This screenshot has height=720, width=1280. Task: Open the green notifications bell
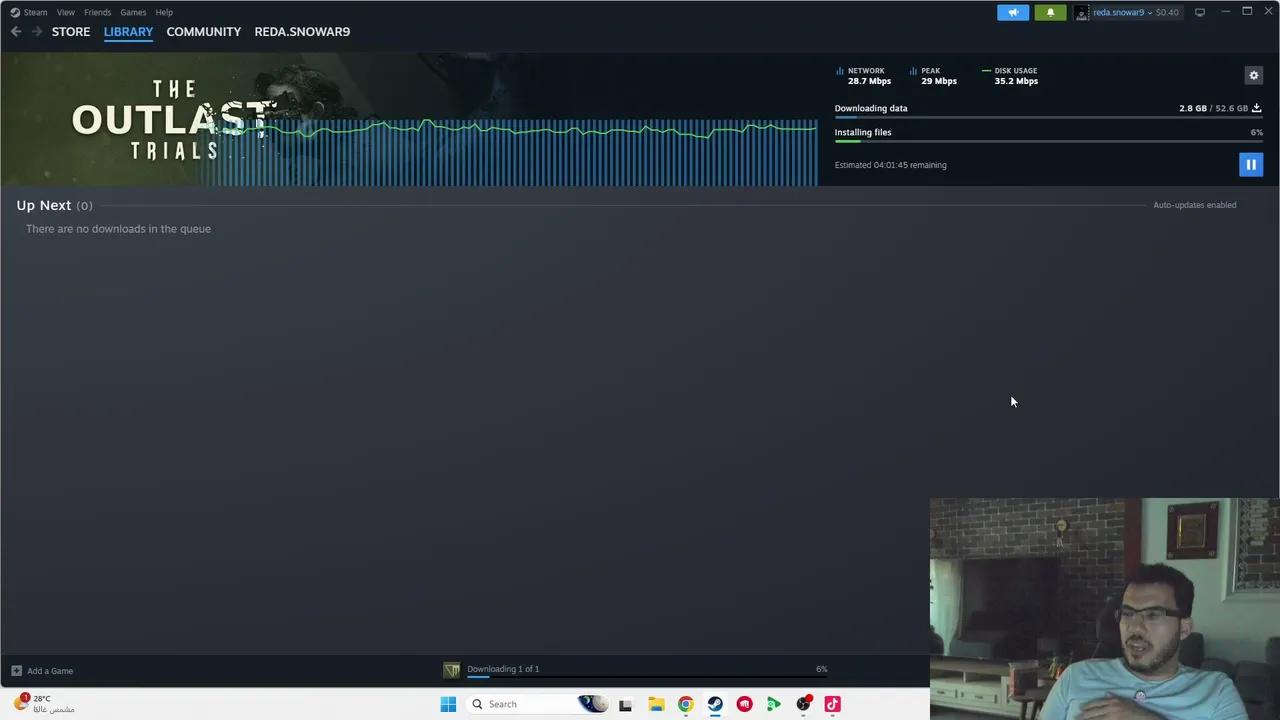[1050, 12]
